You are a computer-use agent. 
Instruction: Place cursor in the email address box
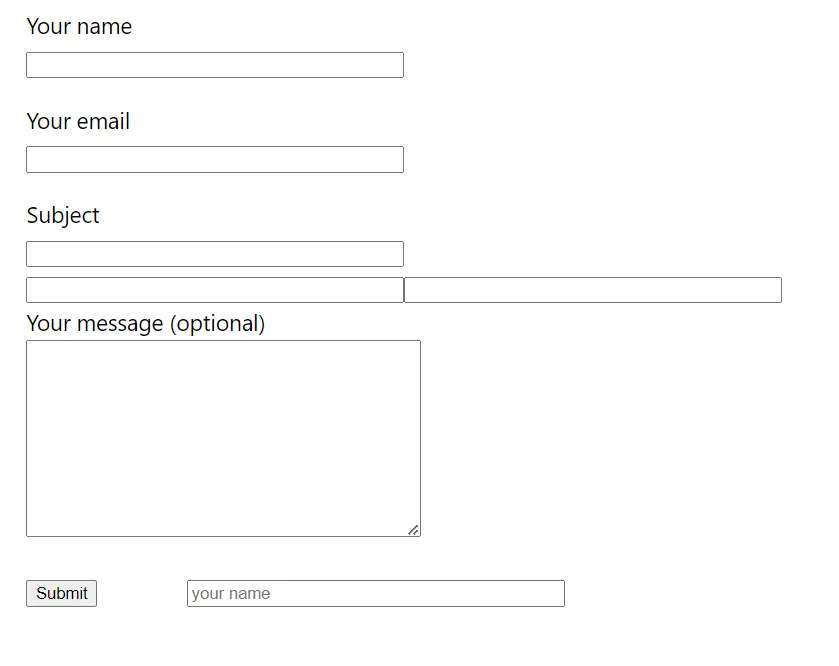214,160
